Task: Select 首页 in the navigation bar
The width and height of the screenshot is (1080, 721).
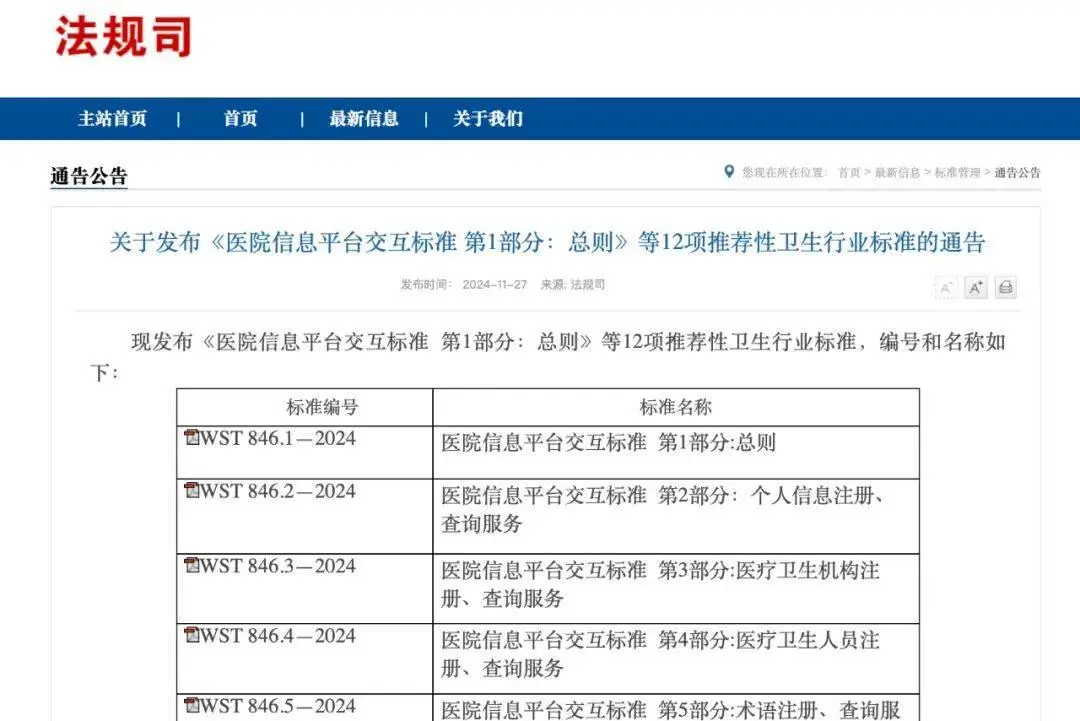Action: pyautogui.click(x=240, y=118)
